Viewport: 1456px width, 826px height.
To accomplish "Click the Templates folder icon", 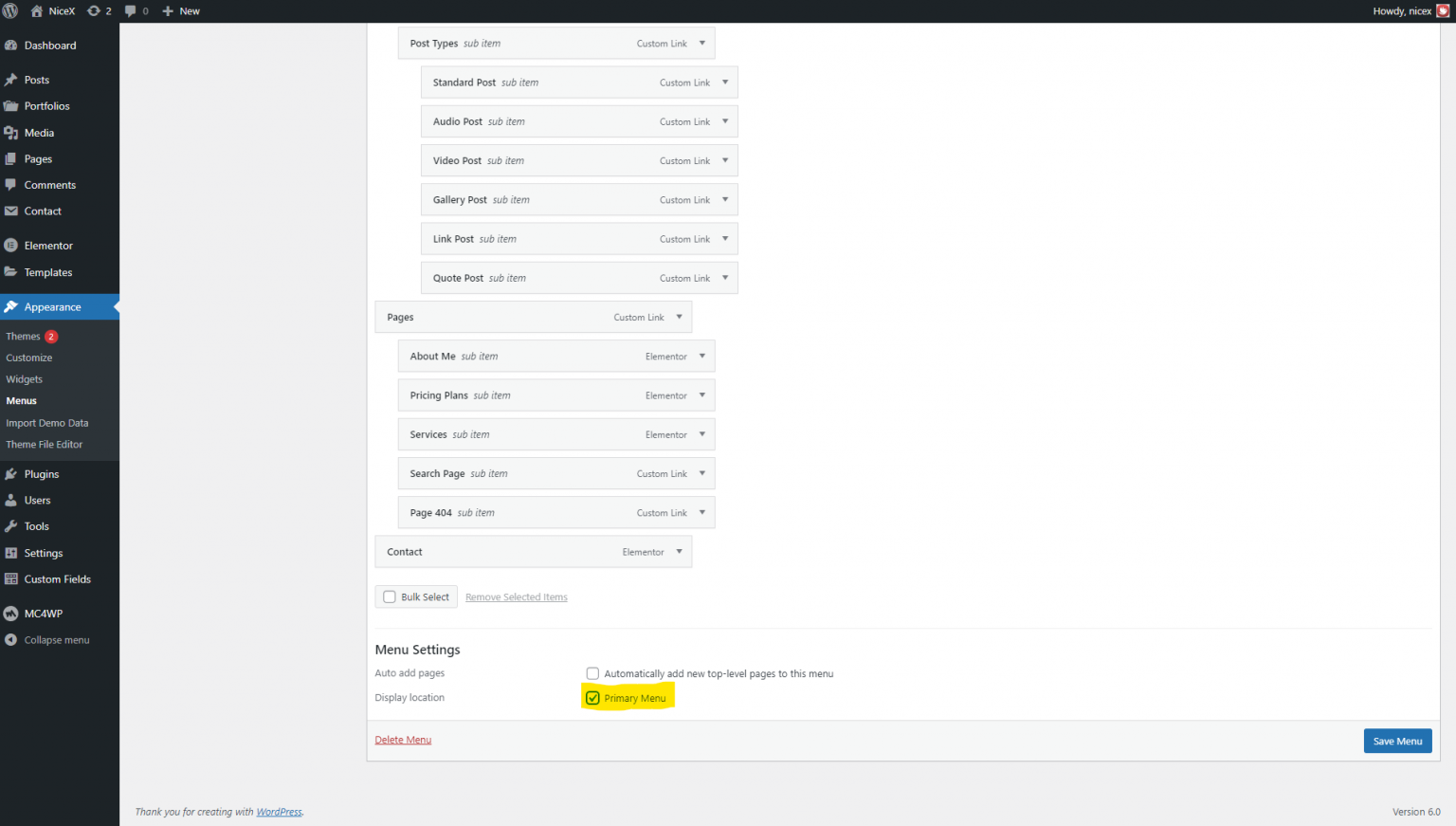I will pos(12,272).
